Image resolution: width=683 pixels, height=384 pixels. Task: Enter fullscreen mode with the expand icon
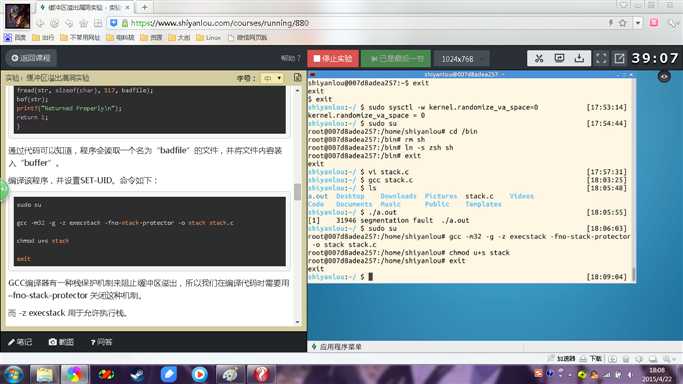tap(601, 58)
